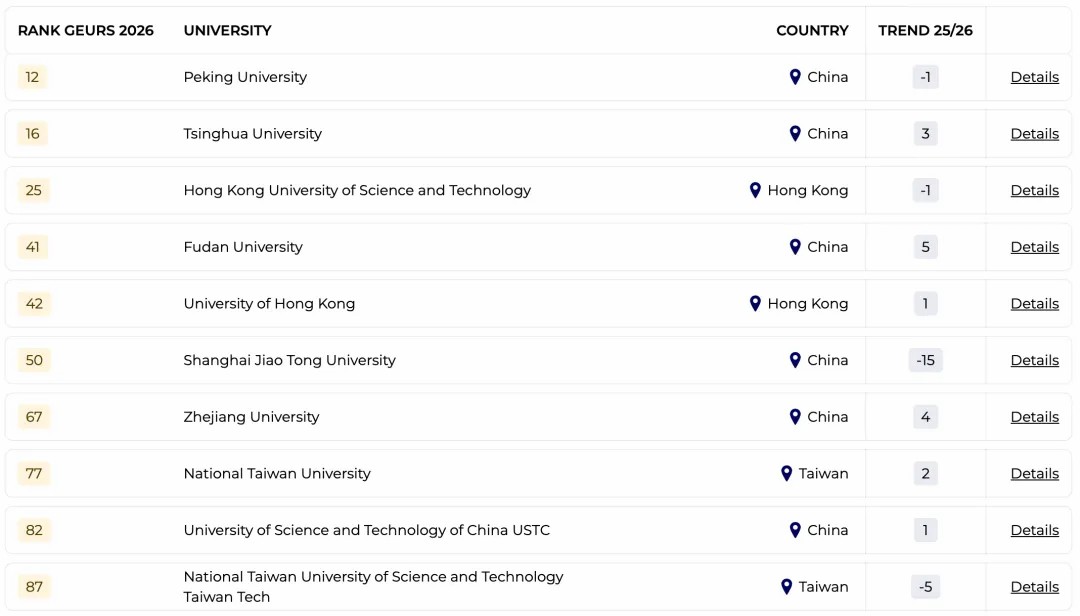View Details for Fudan University
Screen dimensions: 1080x616
tap(1034, 247)
